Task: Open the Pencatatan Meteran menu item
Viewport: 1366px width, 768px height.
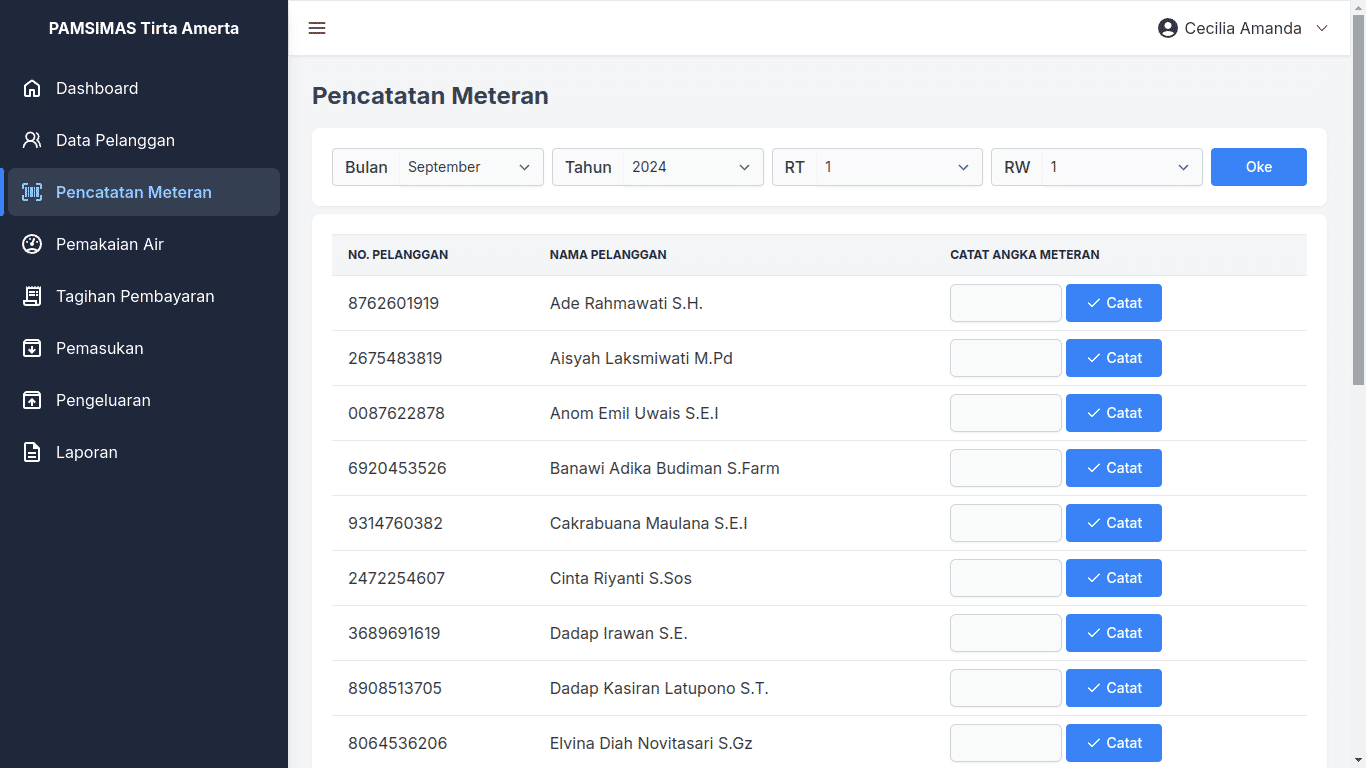Action: tap(134, 192)
